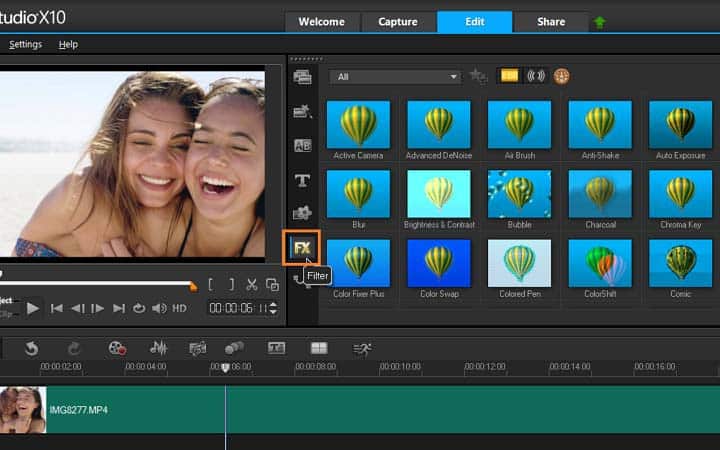Click the timeline ruler at 00:00:10:00
Viewport: 720px width, 450px height.
tap(400, 366)
